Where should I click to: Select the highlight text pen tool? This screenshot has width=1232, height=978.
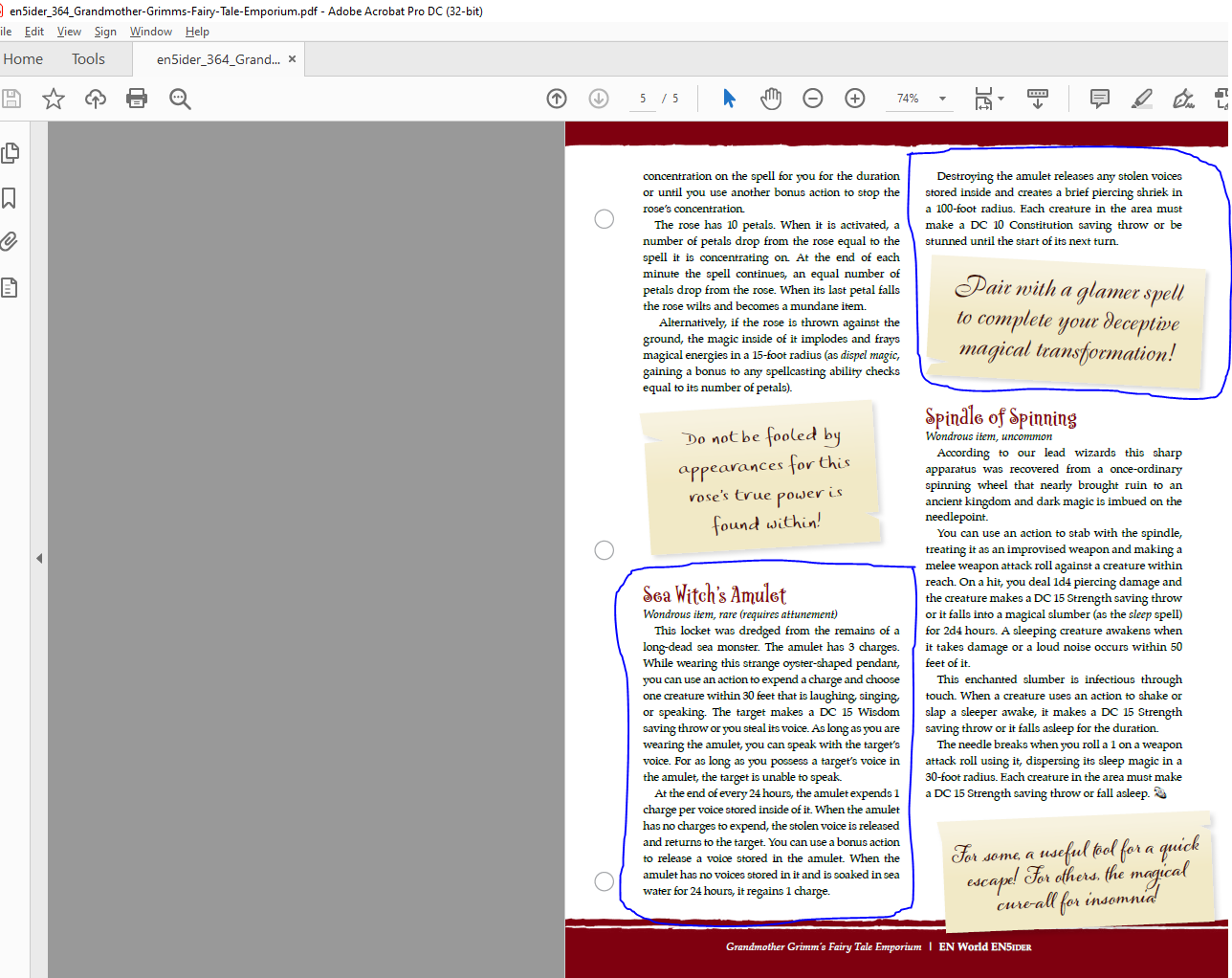click(x=1141, y=99)
